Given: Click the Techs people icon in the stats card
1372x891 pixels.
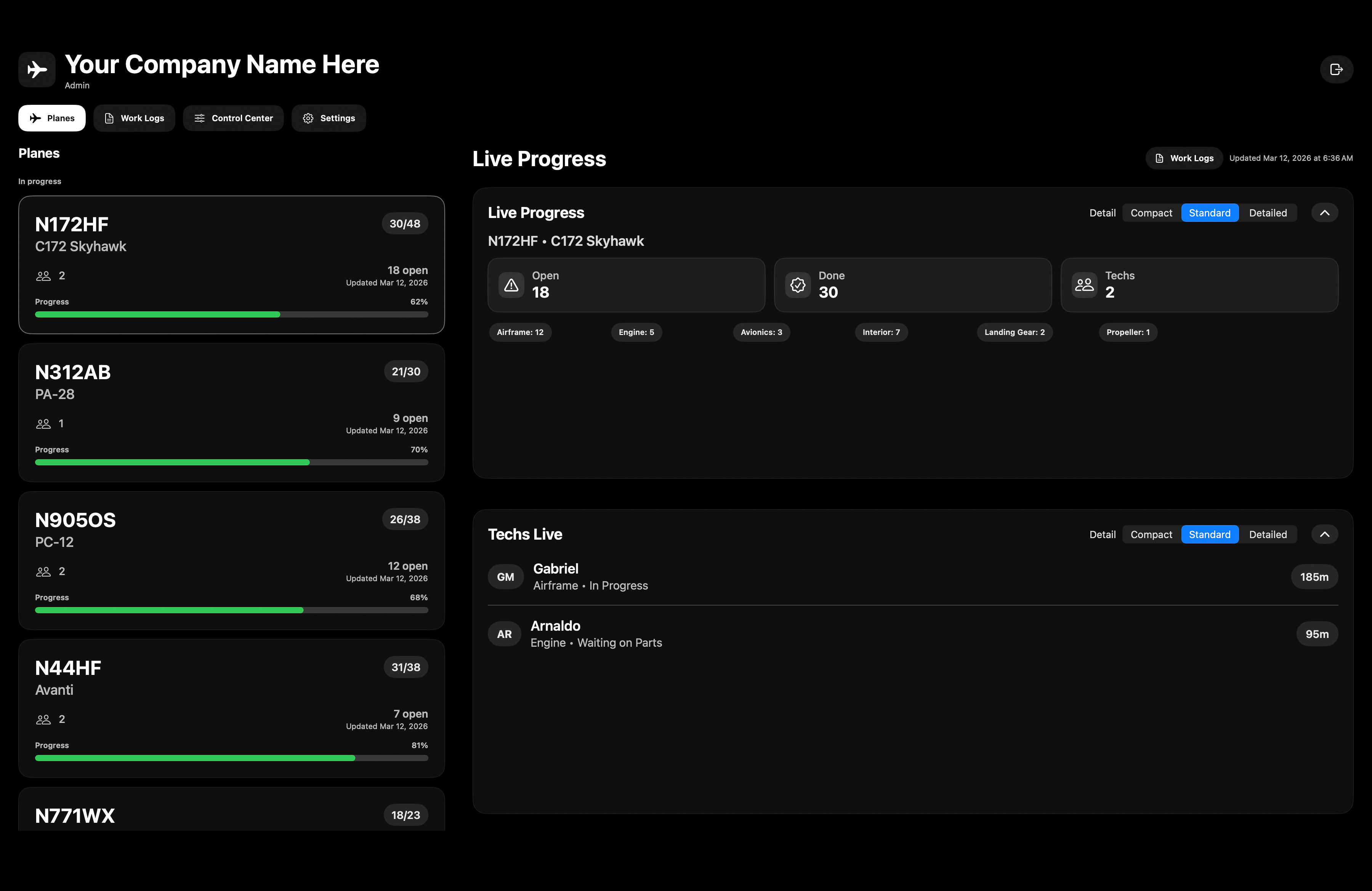Looking at the screenshot, I should point(1084,284).
